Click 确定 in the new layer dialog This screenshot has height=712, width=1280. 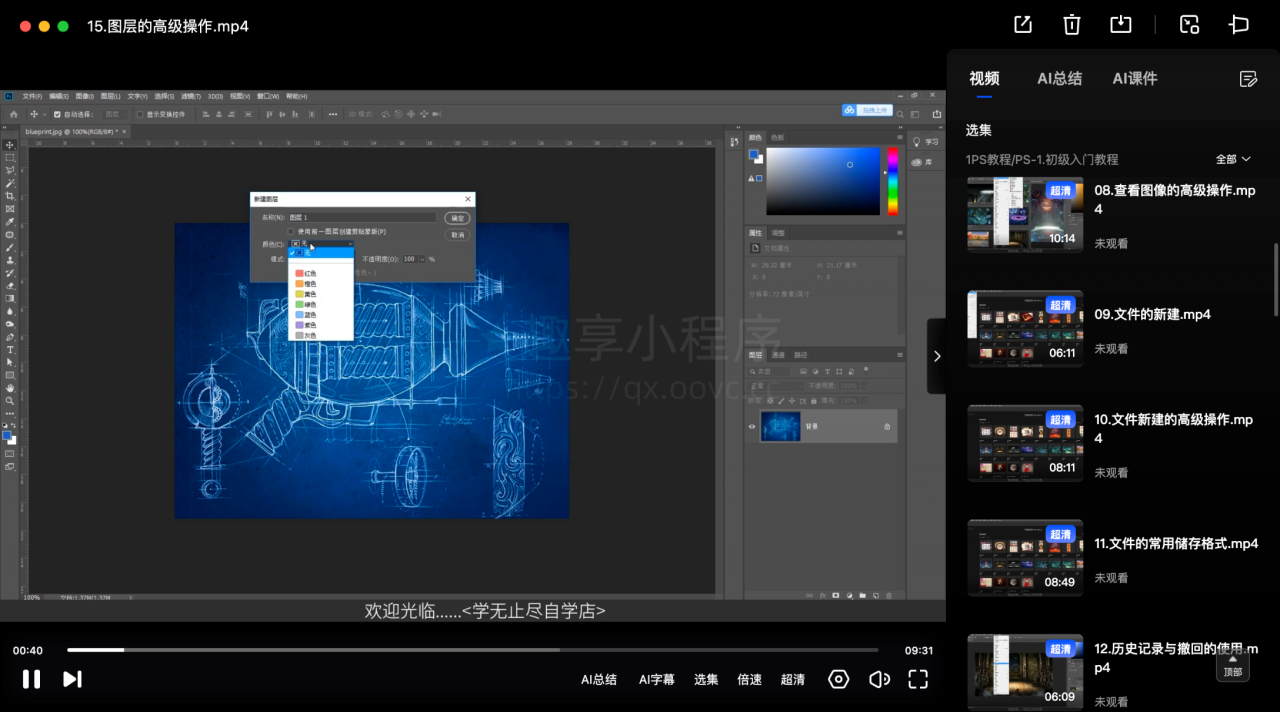pyautogui.click(x=457, y=218)
